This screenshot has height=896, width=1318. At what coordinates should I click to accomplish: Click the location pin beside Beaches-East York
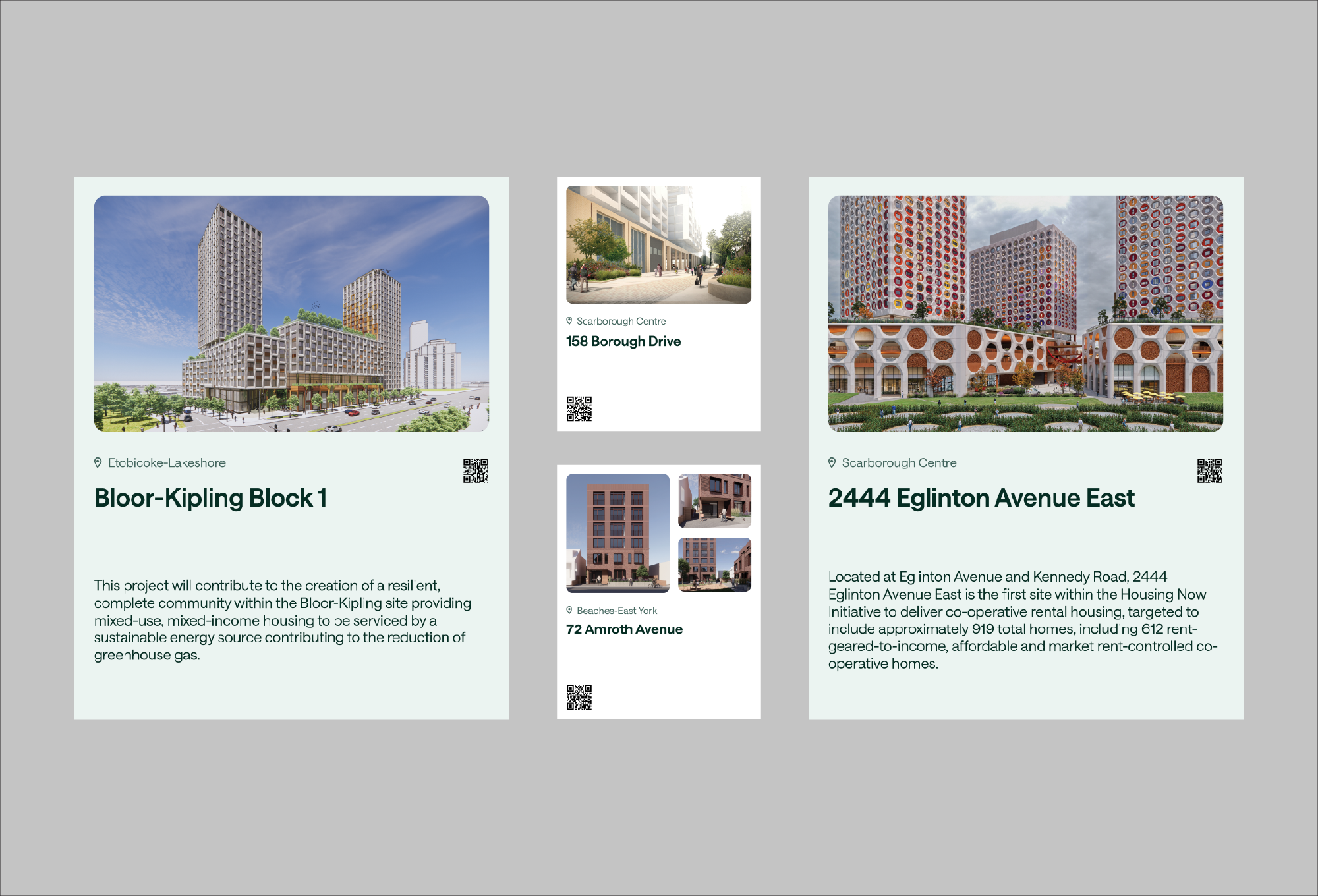[x=569, y=610]
